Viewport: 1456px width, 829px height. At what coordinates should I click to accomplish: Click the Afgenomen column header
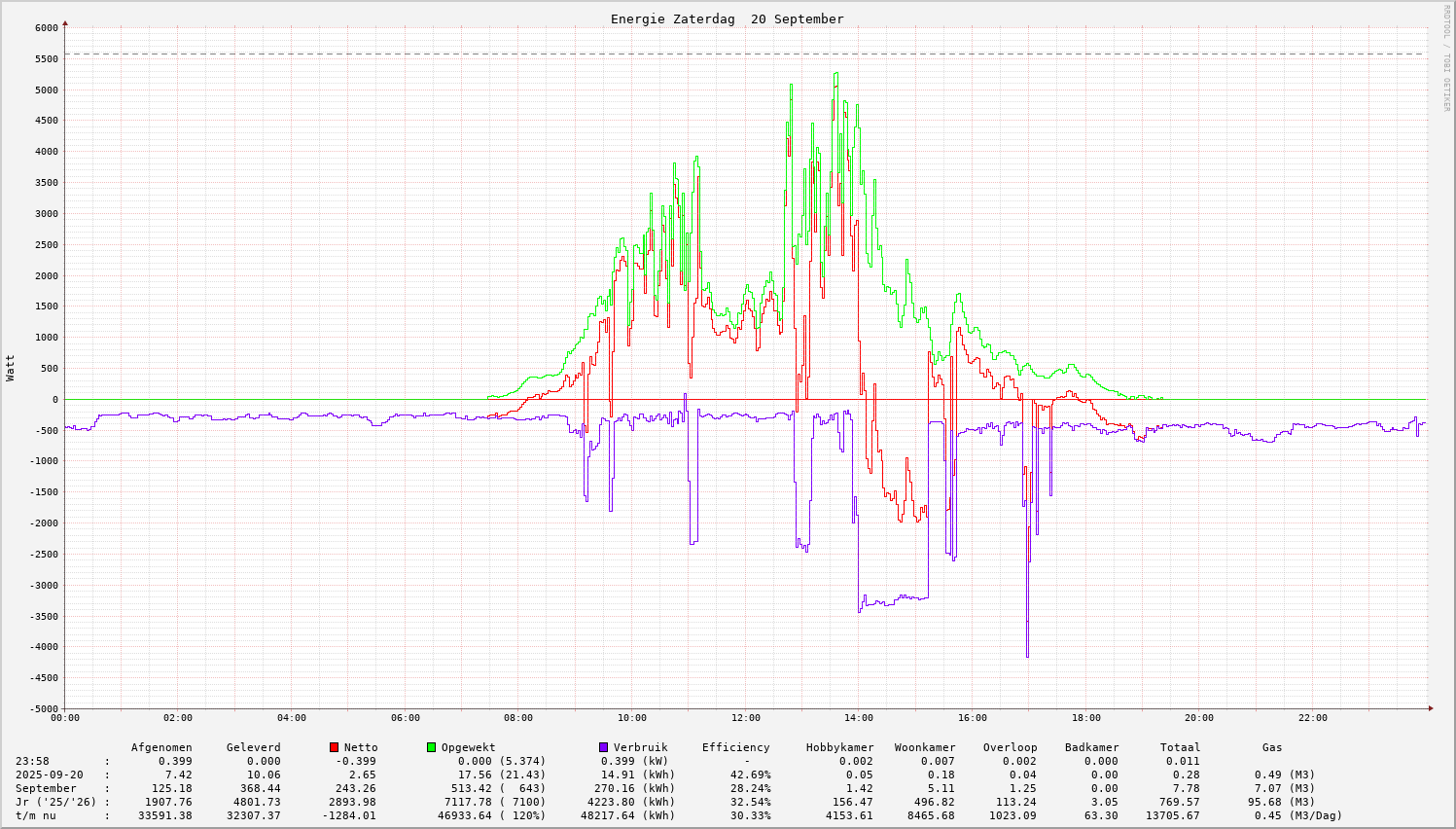(x=161, y=747)
